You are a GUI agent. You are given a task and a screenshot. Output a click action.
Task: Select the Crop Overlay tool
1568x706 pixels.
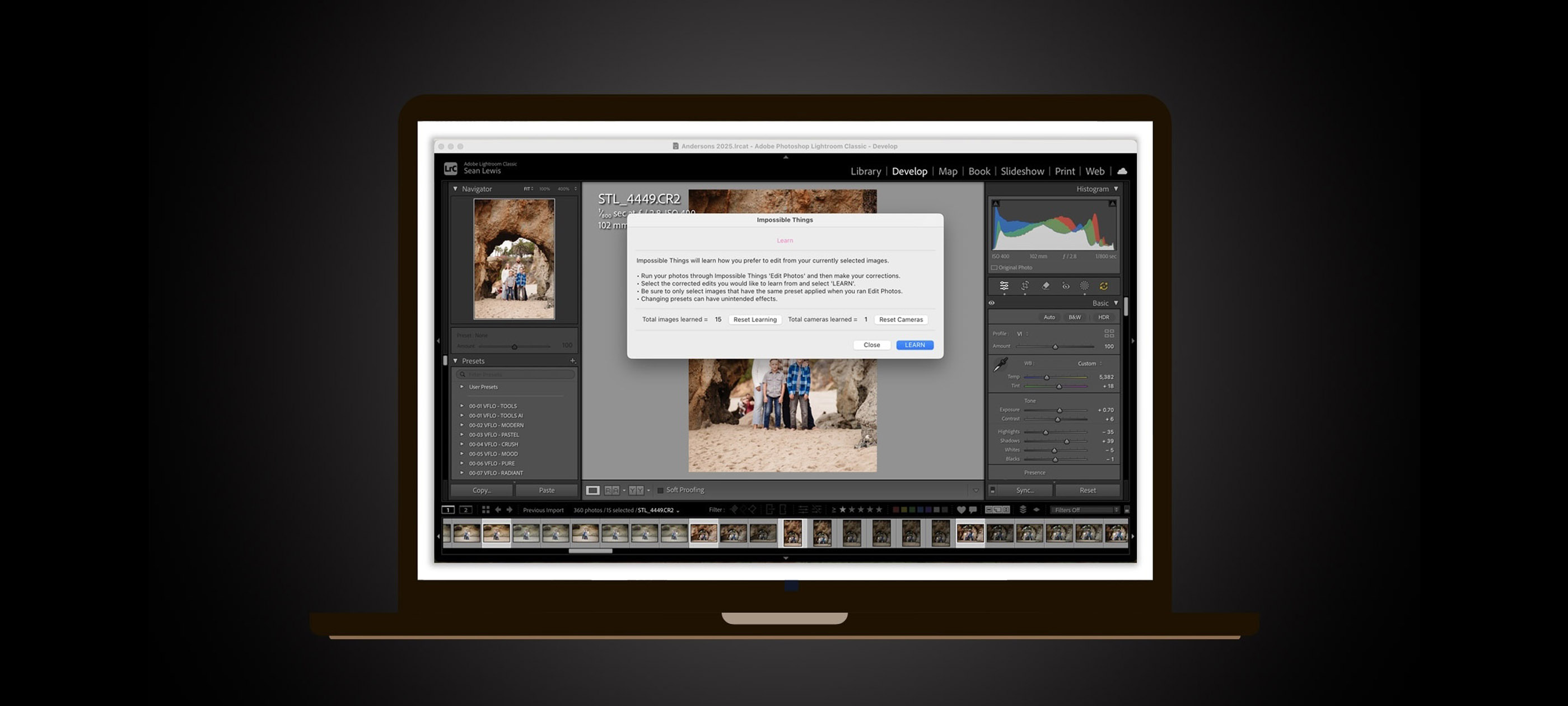(1025, 286)
